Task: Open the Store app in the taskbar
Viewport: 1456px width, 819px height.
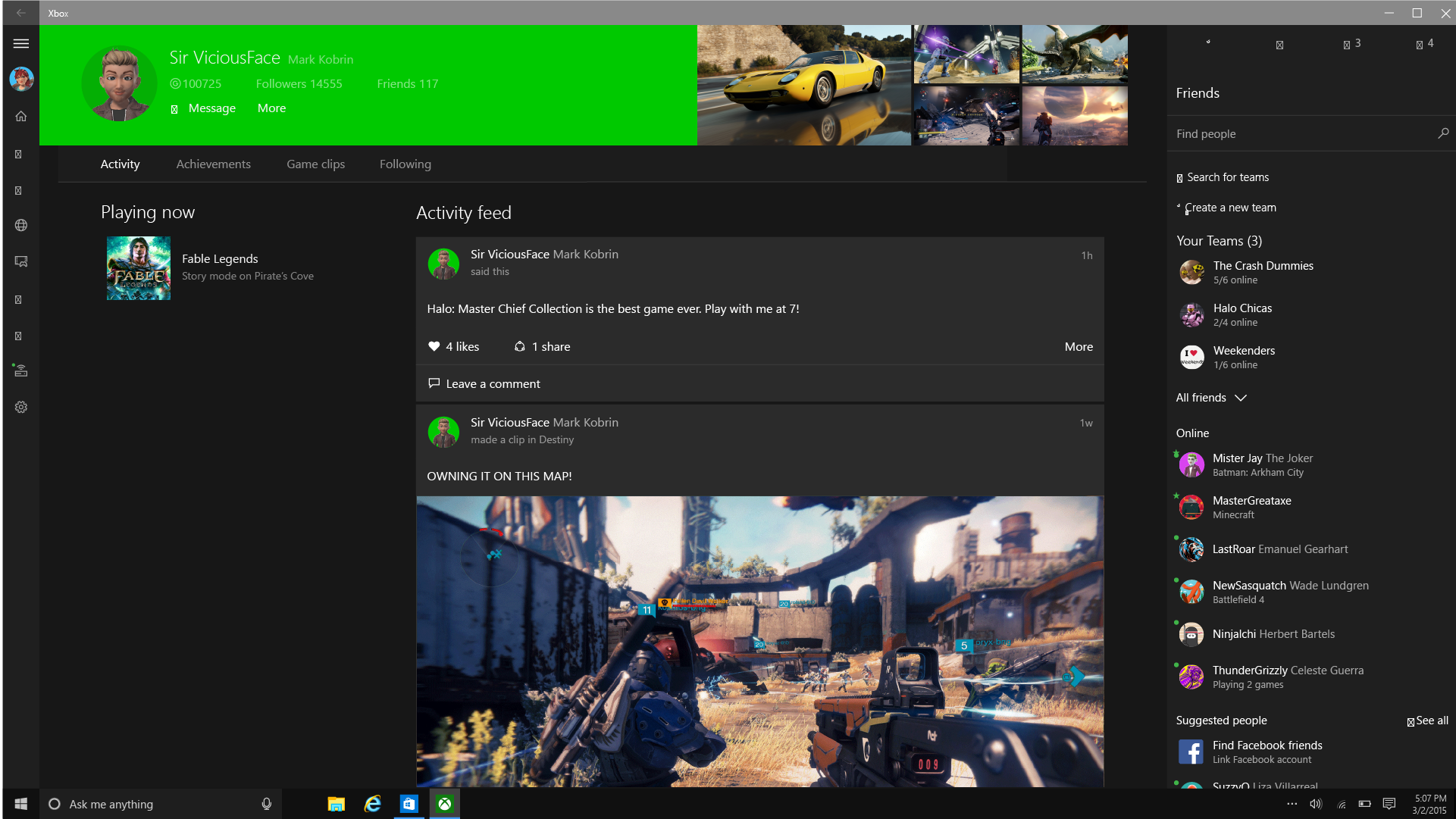Action: pyautogui.click(x=409, y=804)
